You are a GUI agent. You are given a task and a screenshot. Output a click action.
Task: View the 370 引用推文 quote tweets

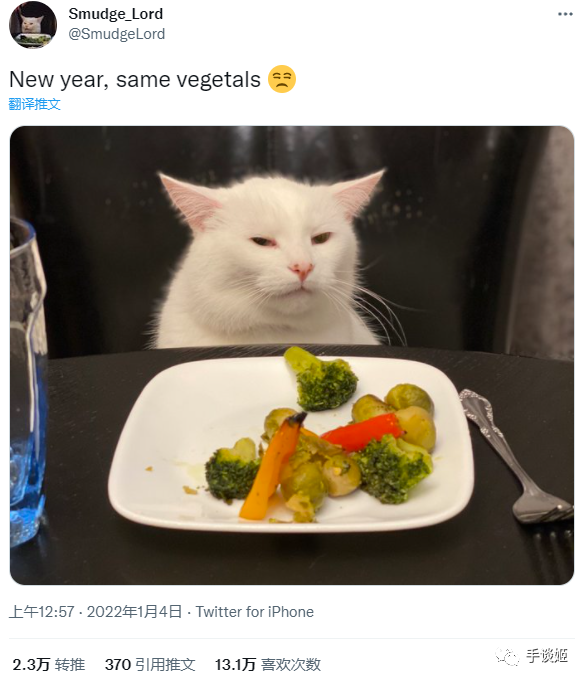[150, 665]
